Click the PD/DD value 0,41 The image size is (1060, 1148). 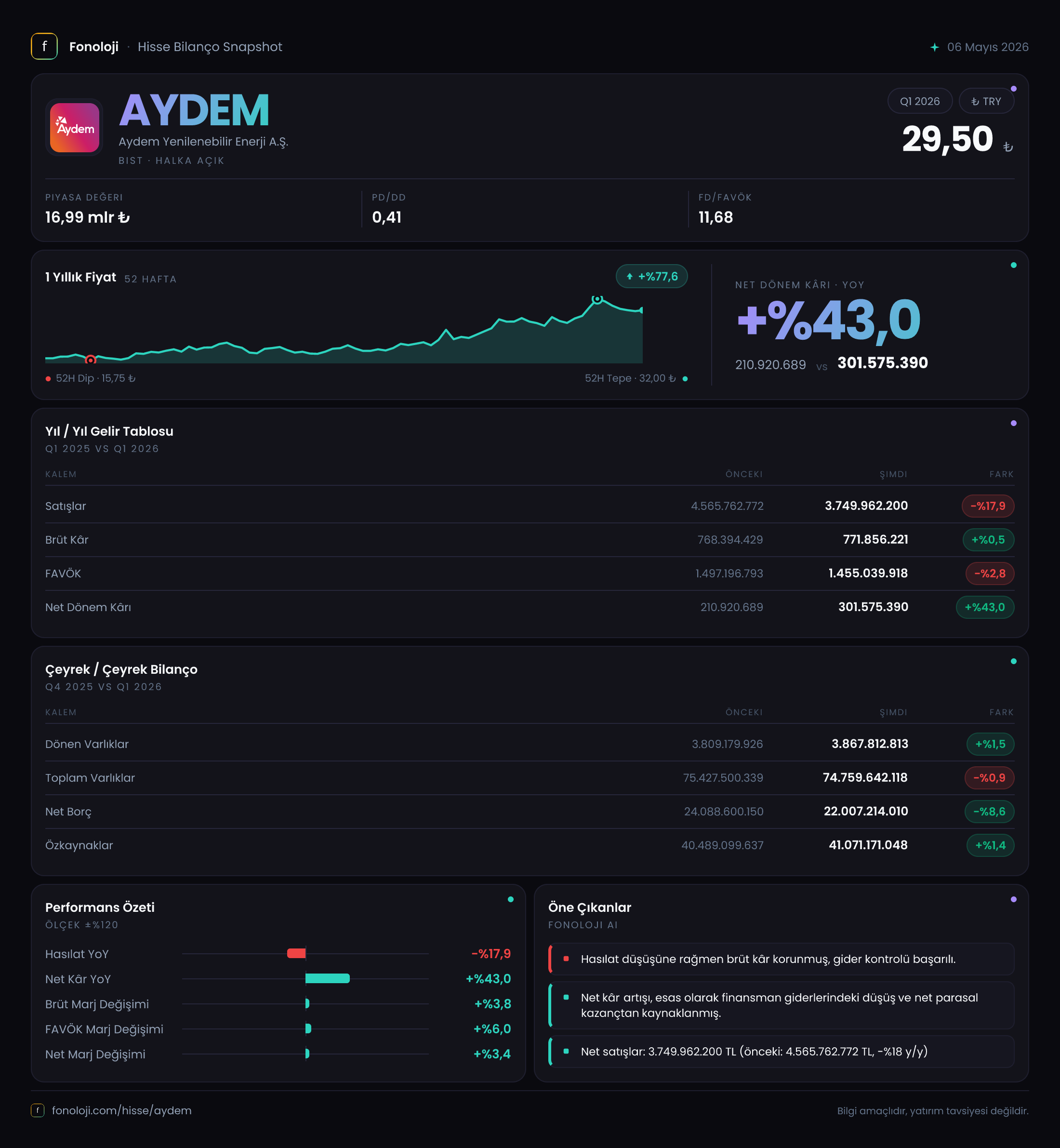click(386, 217)
